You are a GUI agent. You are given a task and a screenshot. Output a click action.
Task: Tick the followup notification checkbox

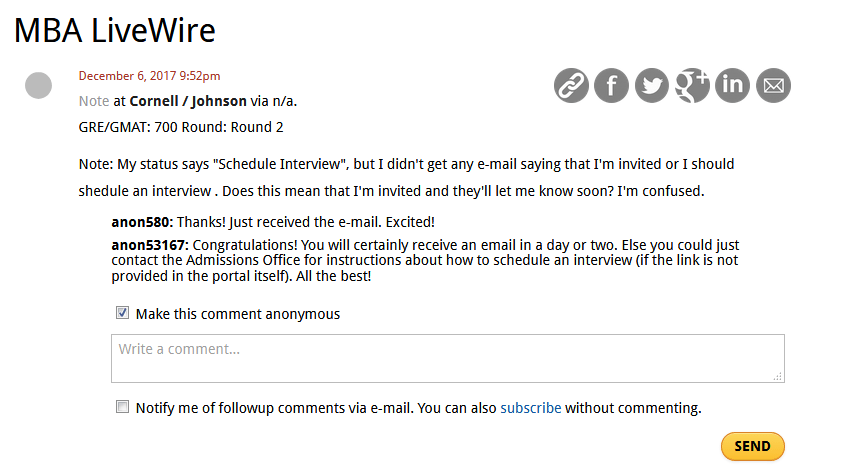pyautogui.click(x=123, y=407)
